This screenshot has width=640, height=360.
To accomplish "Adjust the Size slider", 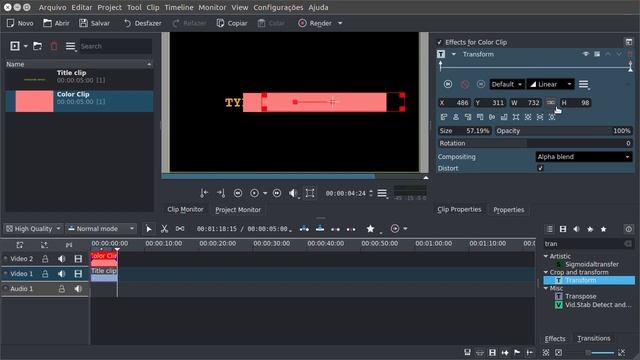I will tap(464, 131).
